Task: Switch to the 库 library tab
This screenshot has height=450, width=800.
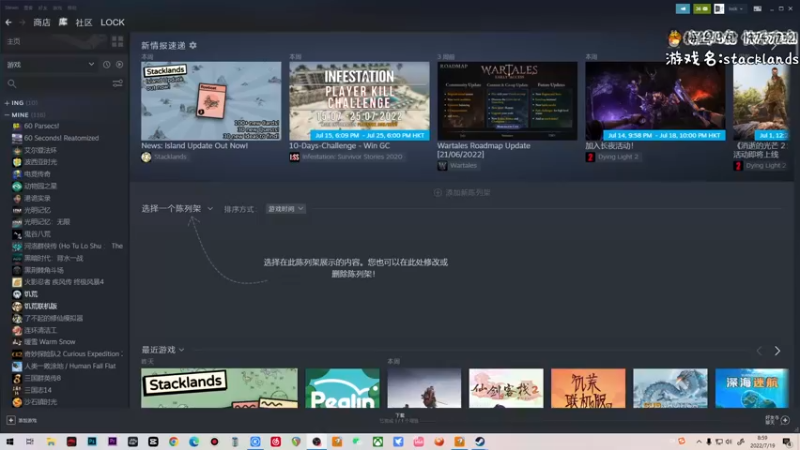Action: click(63, 22)
